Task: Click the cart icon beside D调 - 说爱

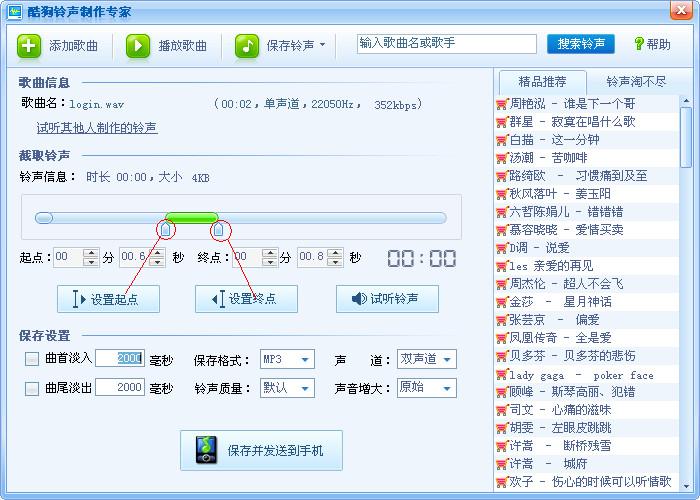Action: click(502, 249)
